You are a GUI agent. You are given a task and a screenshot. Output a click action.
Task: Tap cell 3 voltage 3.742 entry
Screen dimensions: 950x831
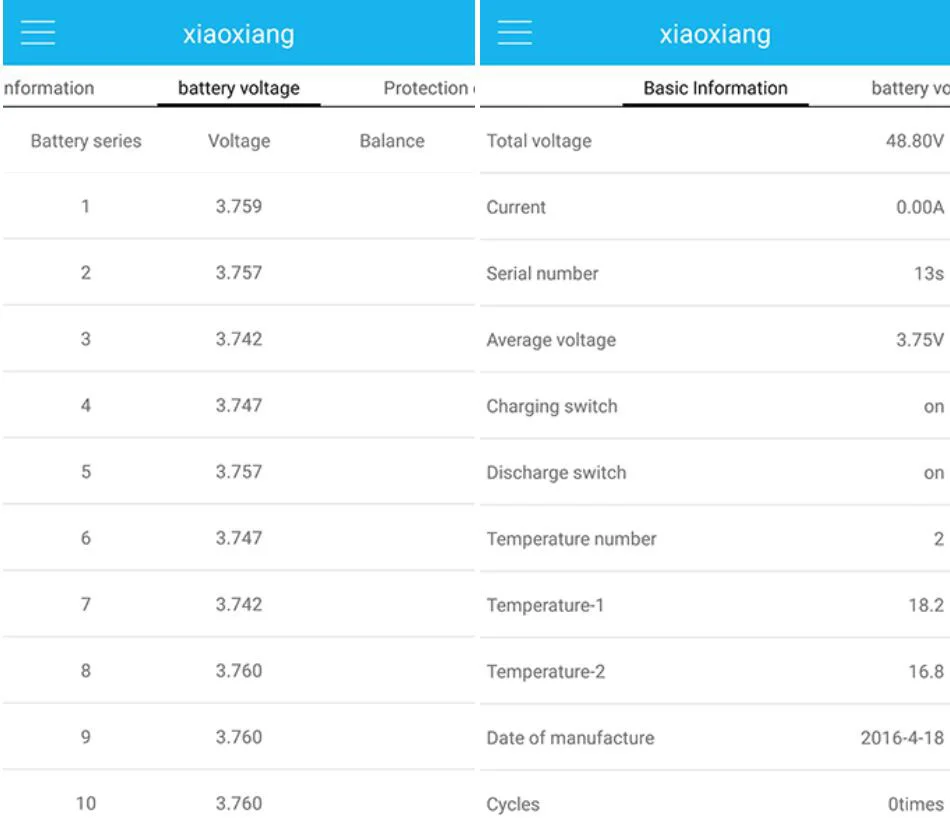click(x=239, y=339)
